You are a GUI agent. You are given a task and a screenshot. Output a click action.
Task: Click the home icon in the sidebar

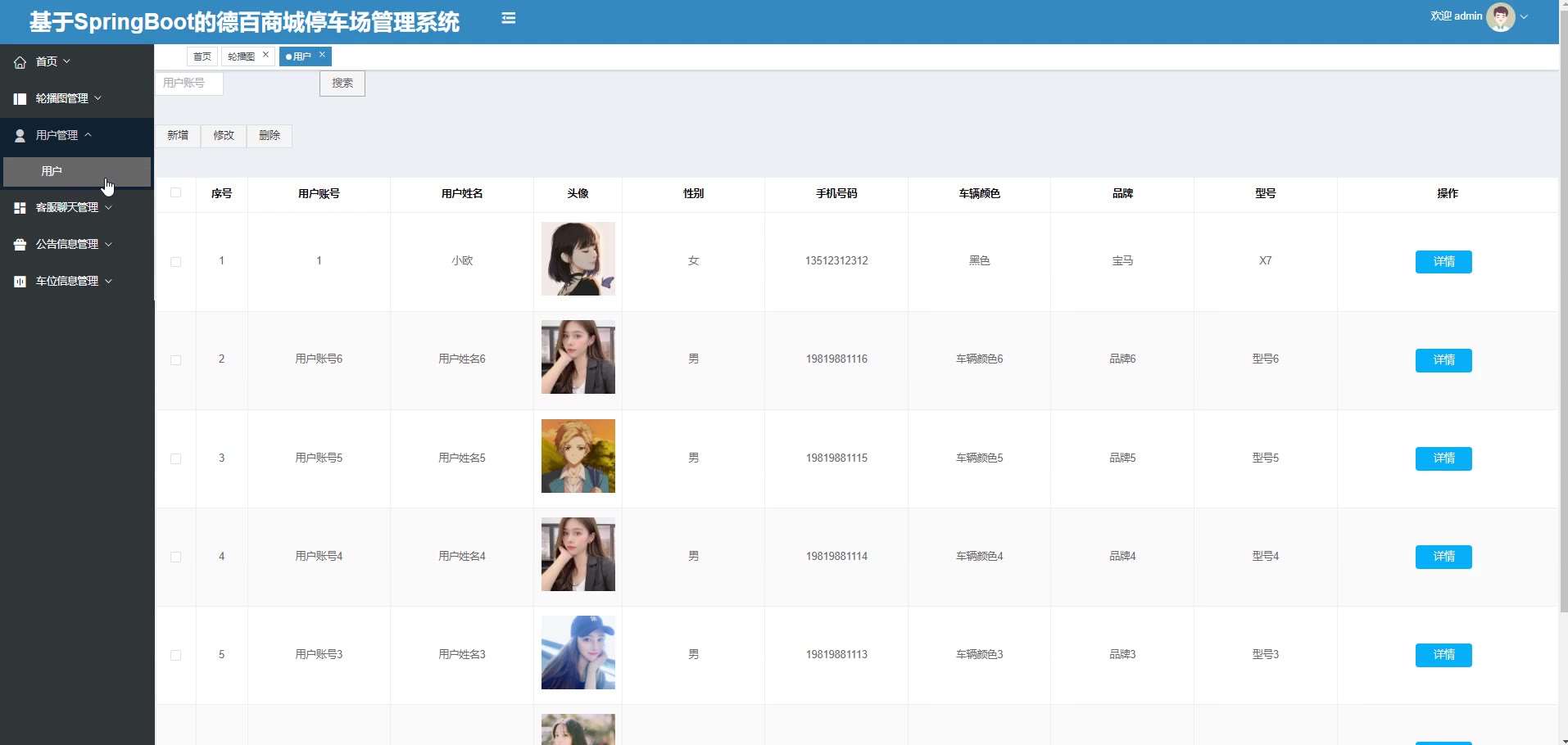click(20, 62)
